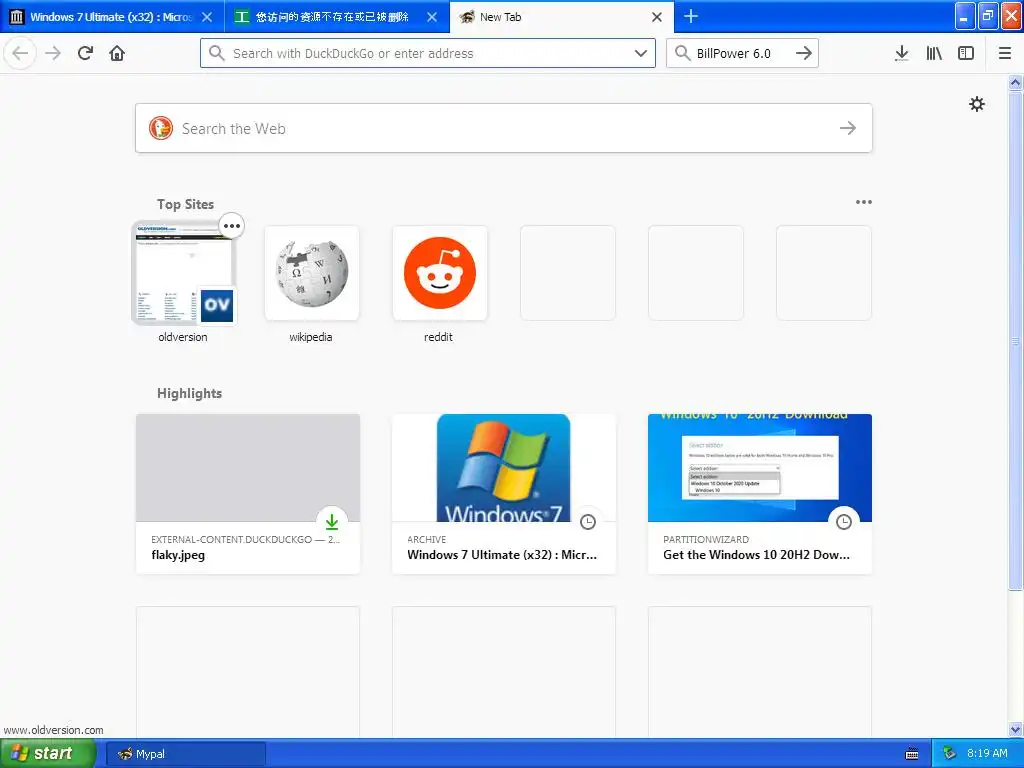Close the Chinese-titled tab
The image size is (1024, 768).
click(x=432, y=17)
